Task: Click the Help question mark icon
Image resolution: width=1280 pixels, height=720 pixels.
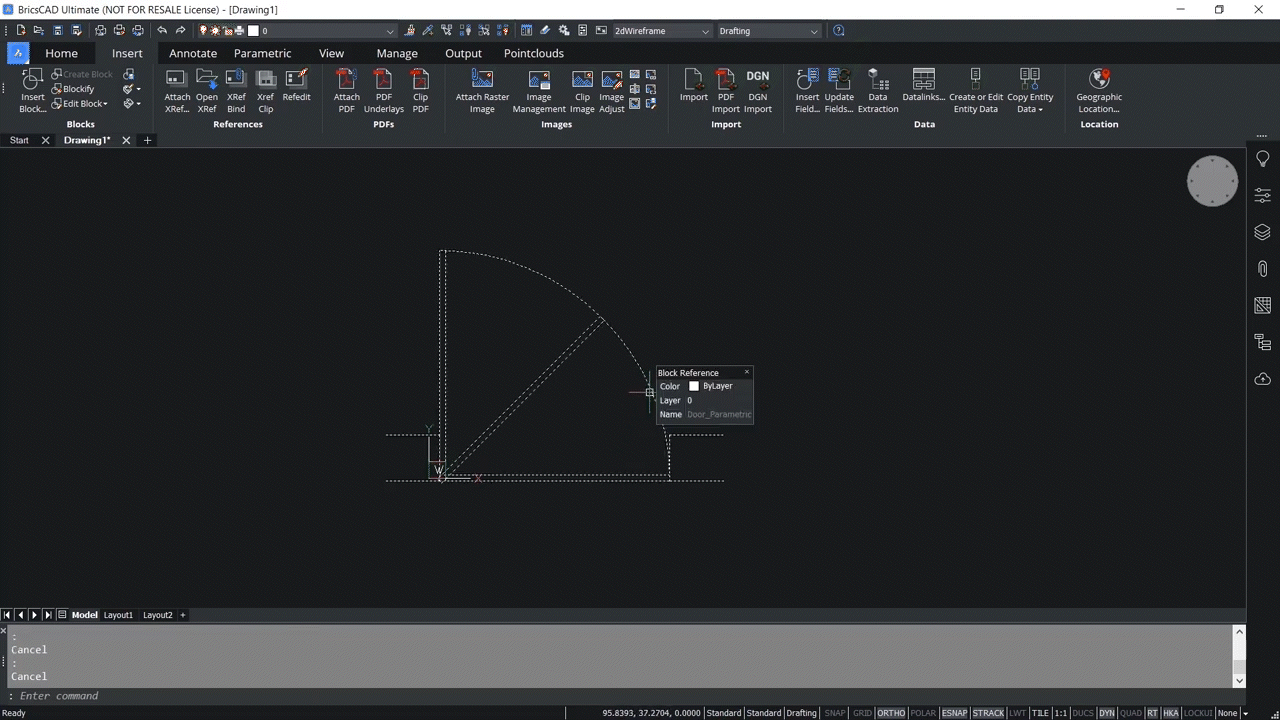Action: pos(838,31)
